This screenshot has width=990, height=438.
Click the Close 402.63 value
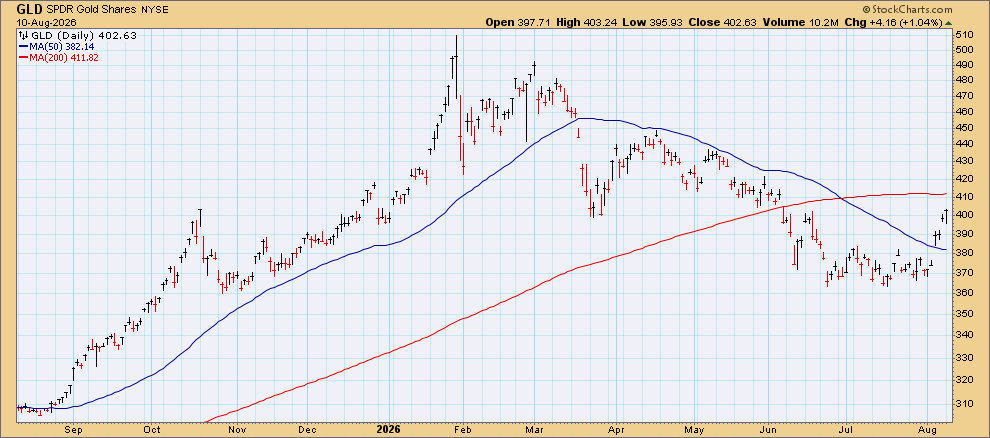tap(720, 22)
